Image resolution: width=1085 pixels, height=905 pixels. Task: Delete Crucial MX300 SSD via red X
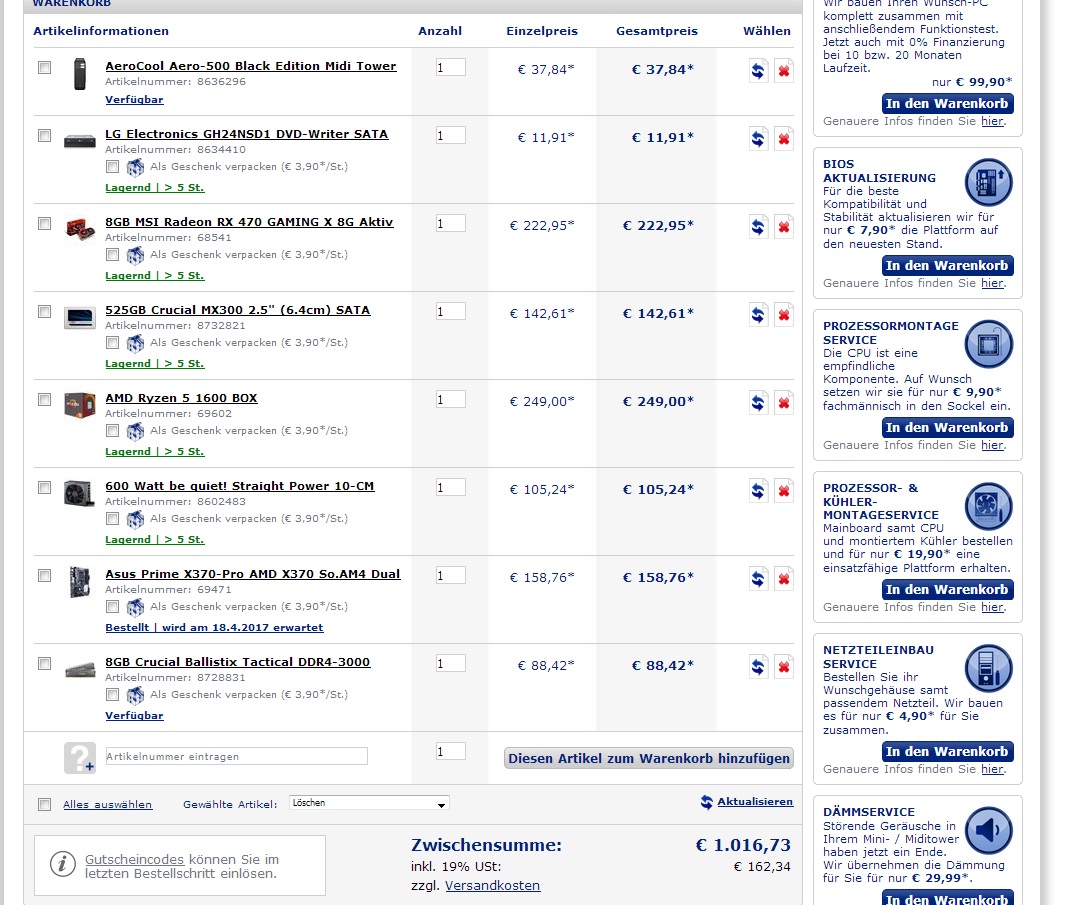point(784,315)
